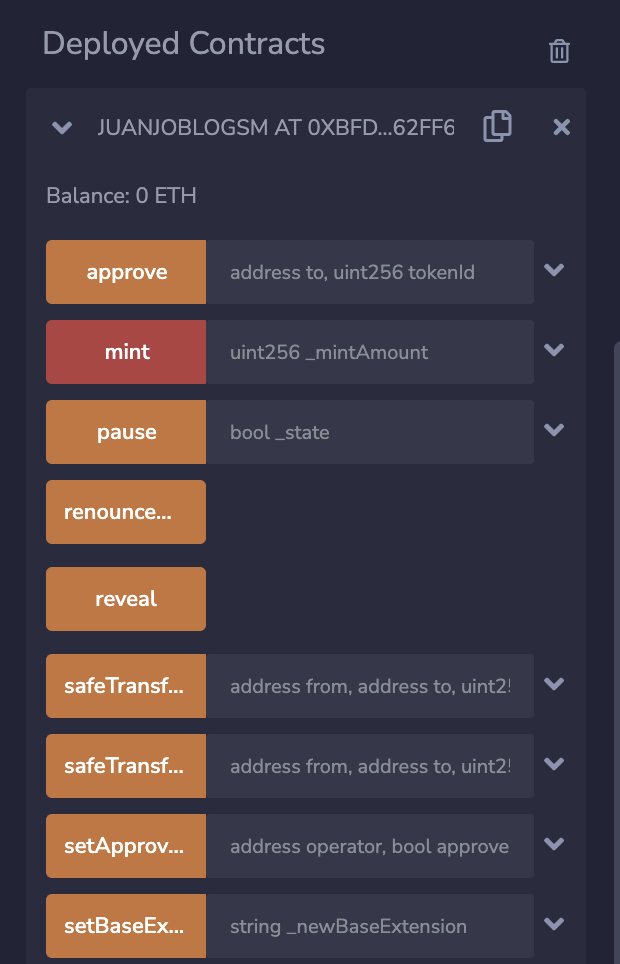The height and width of the screenshot is (964, 620).
Task: Expand the second safeTransferFrom parameters
Action: click(554, 764)
